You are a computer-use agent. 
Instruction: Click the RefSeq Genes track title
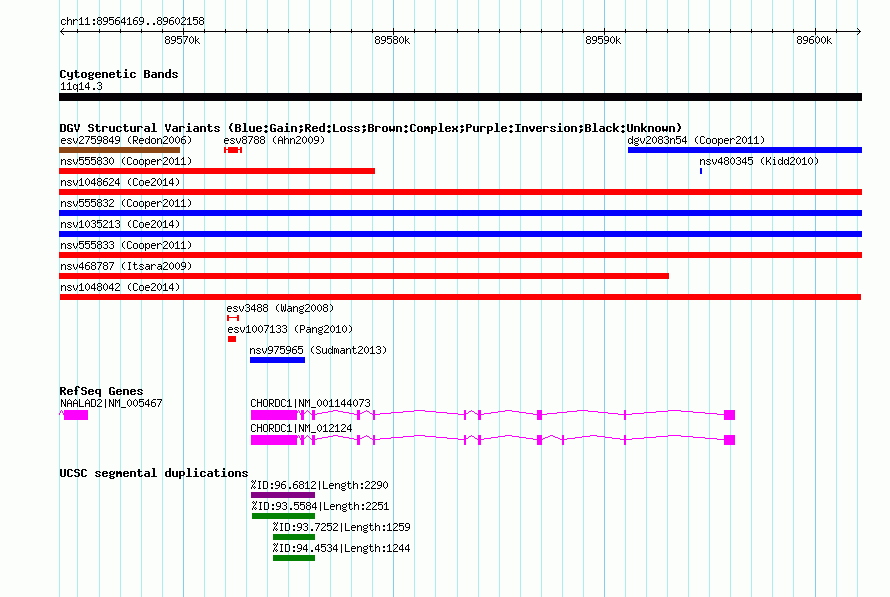[x=101, y=392]
